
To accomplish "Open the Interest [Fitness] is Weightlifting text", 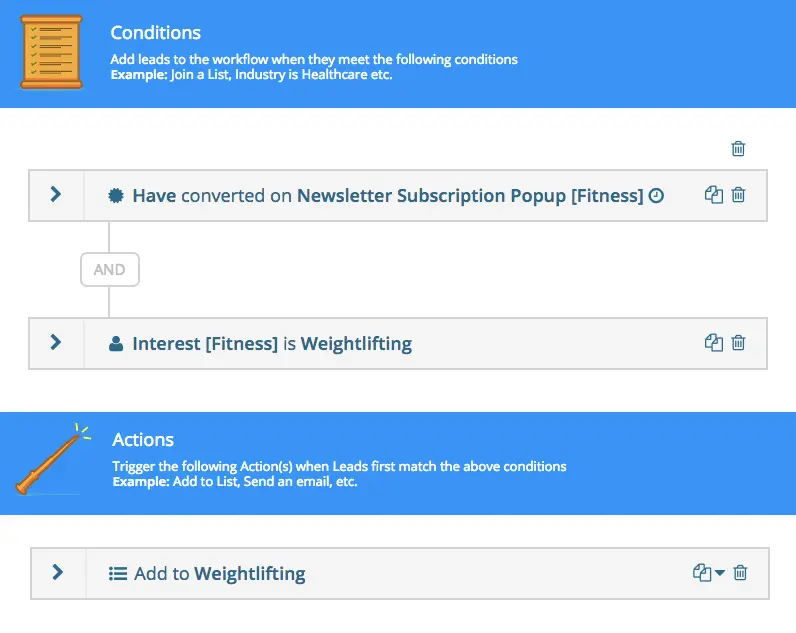I will (x=272, y=344).
